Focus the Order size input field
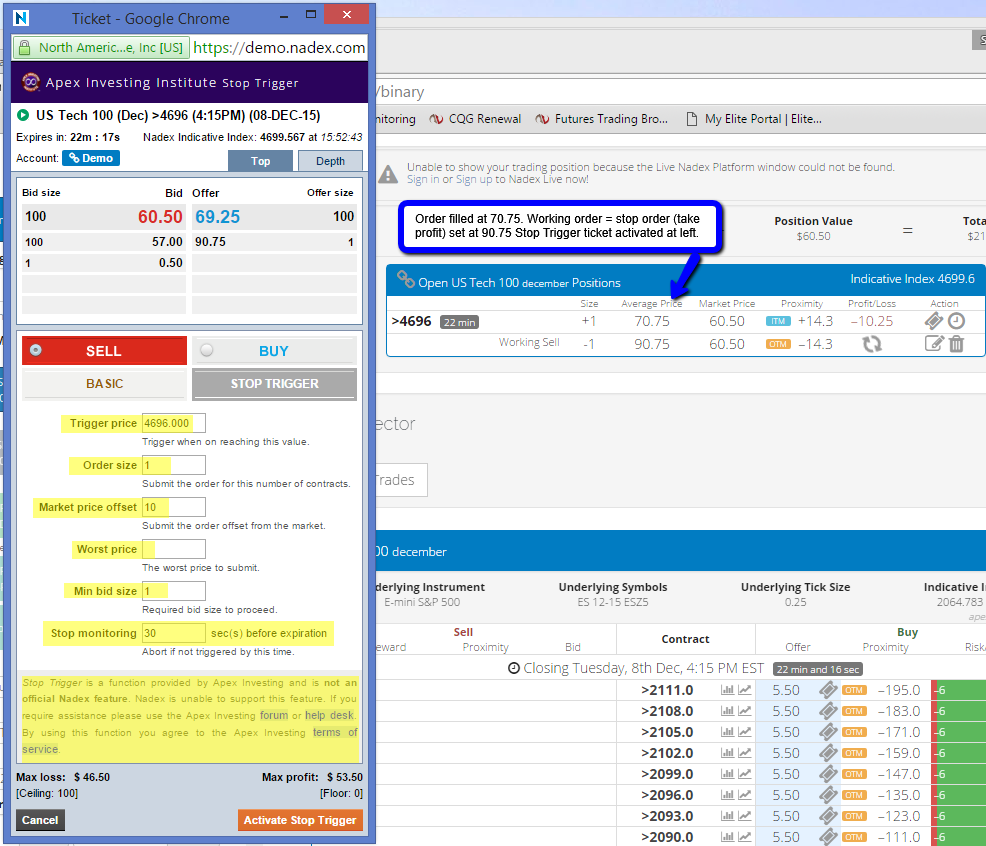 tap(174, 465)
